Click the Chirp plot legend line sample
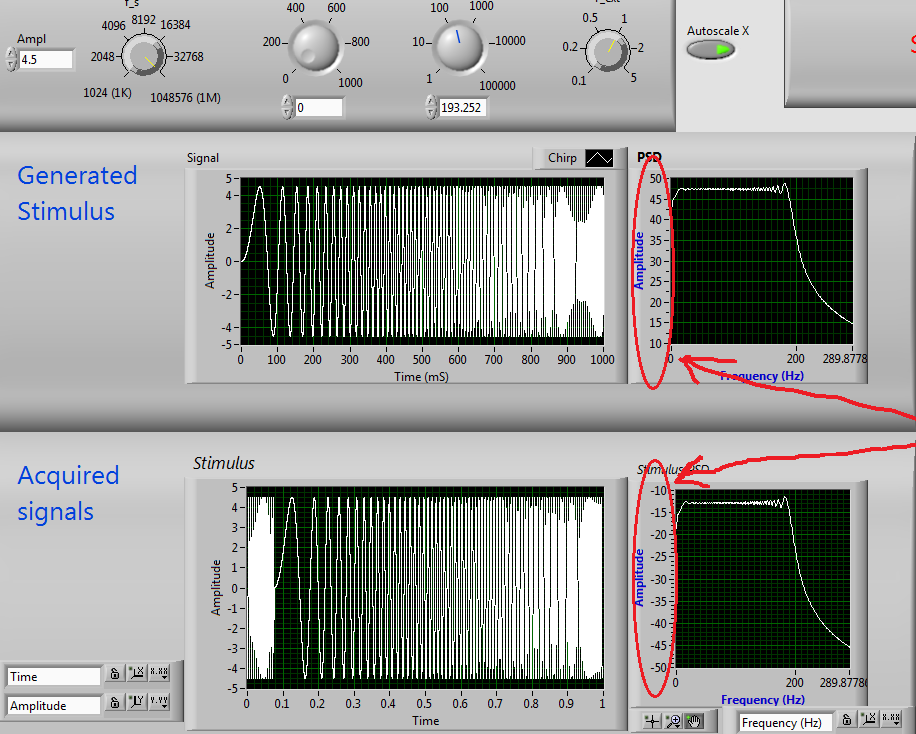This screenshot has width=916, height=734. coord(599,158)
